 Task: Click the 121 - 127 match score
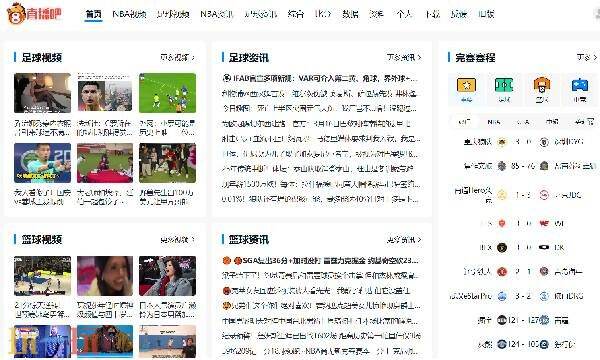pyautogui.click(x=523, y=320)
